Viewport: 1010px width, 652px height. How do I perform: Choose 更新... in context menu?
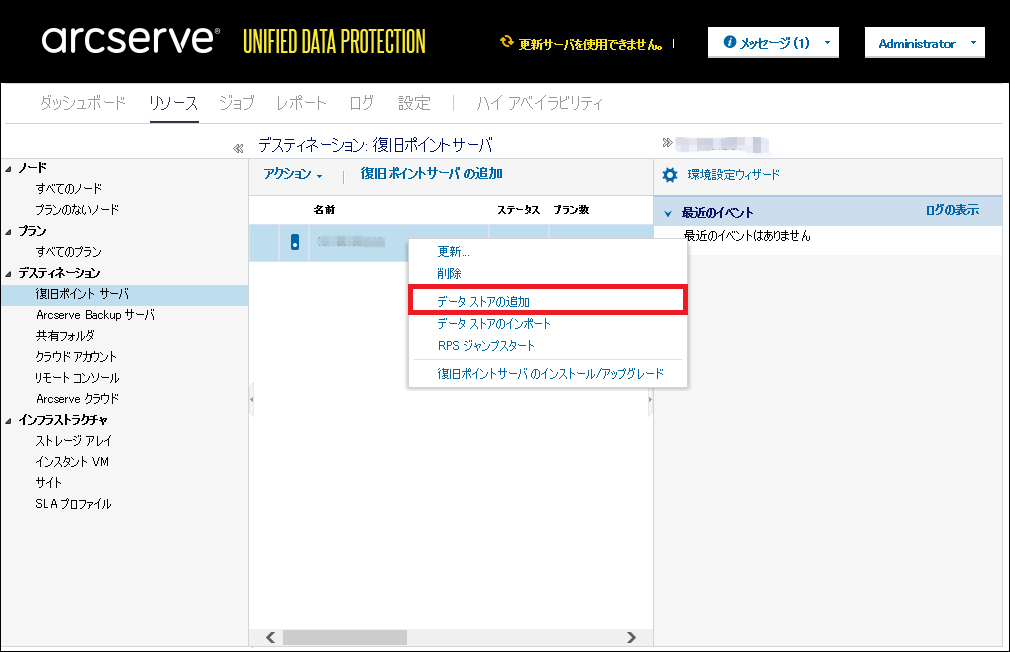point(453,251)
